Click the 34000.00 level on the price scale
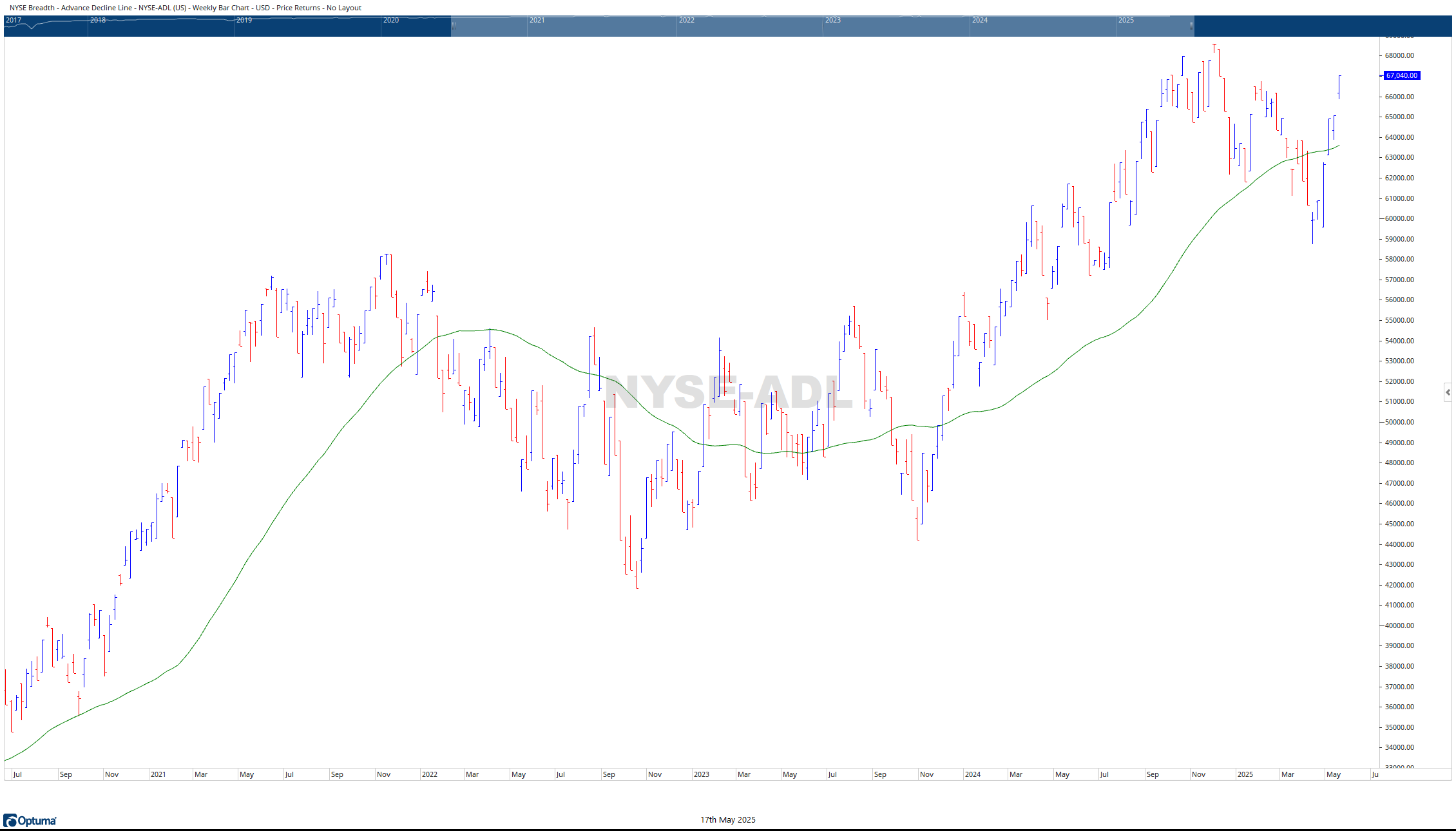 [x=1399, y=747]
